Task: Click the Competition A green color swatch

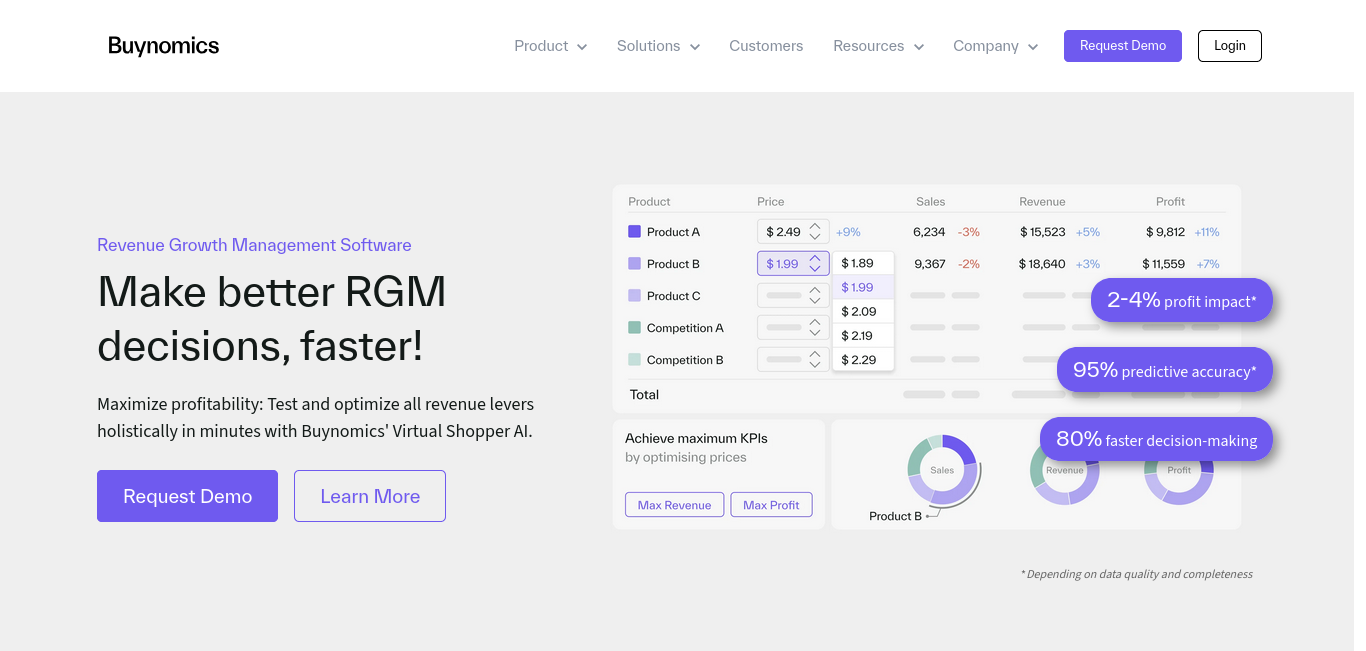Action: click(x=634, y=327)
